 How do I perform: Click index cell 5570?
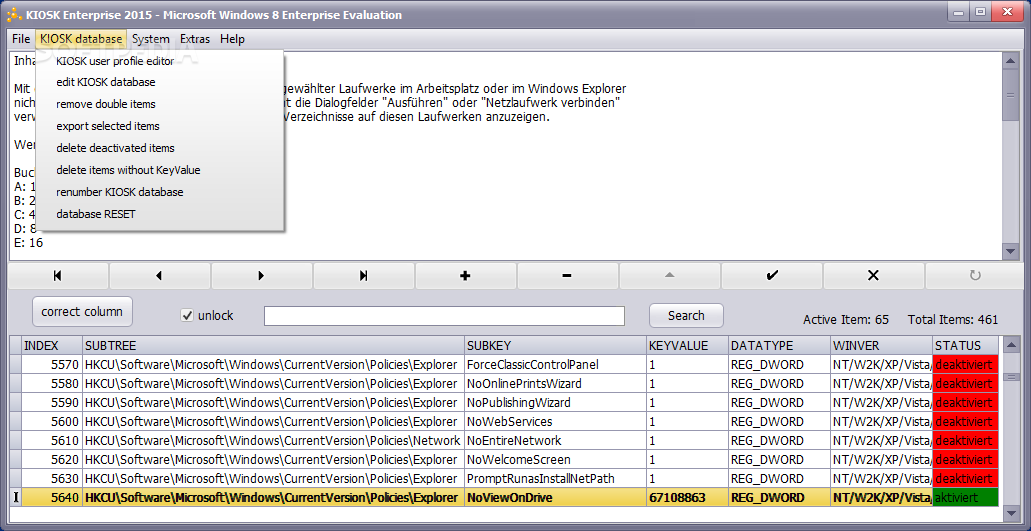[x=52, y=365]
